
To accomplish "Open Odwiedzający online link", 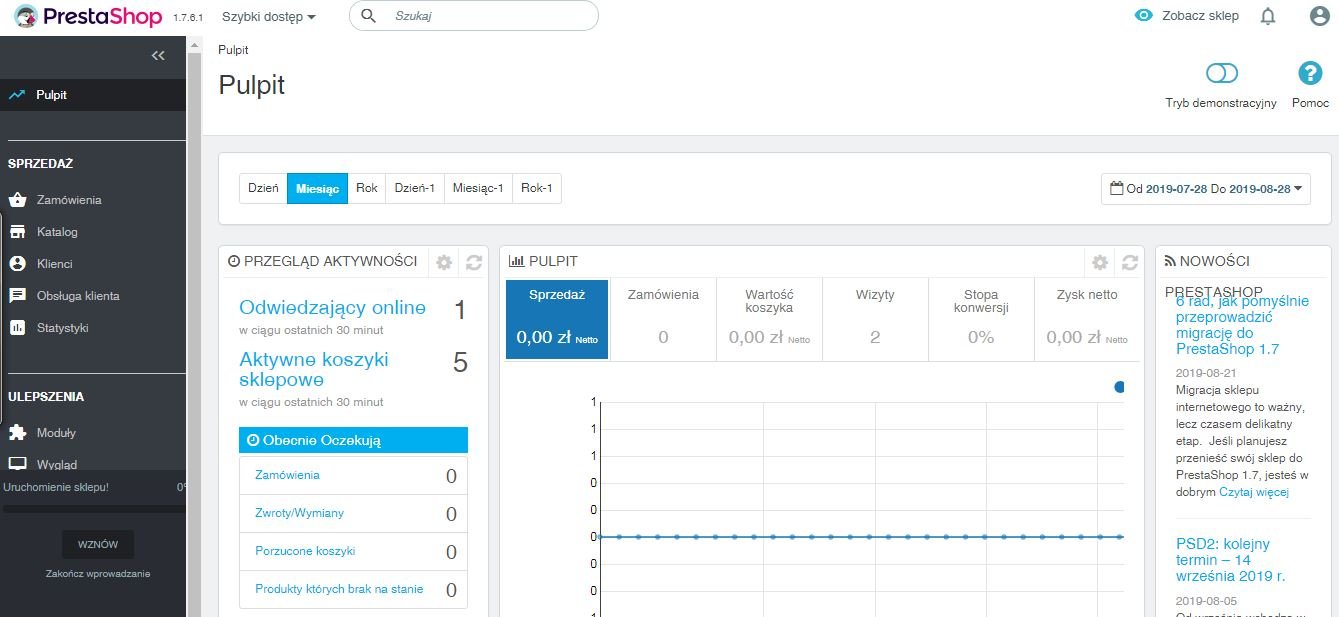I will click(x=332, y=308).
